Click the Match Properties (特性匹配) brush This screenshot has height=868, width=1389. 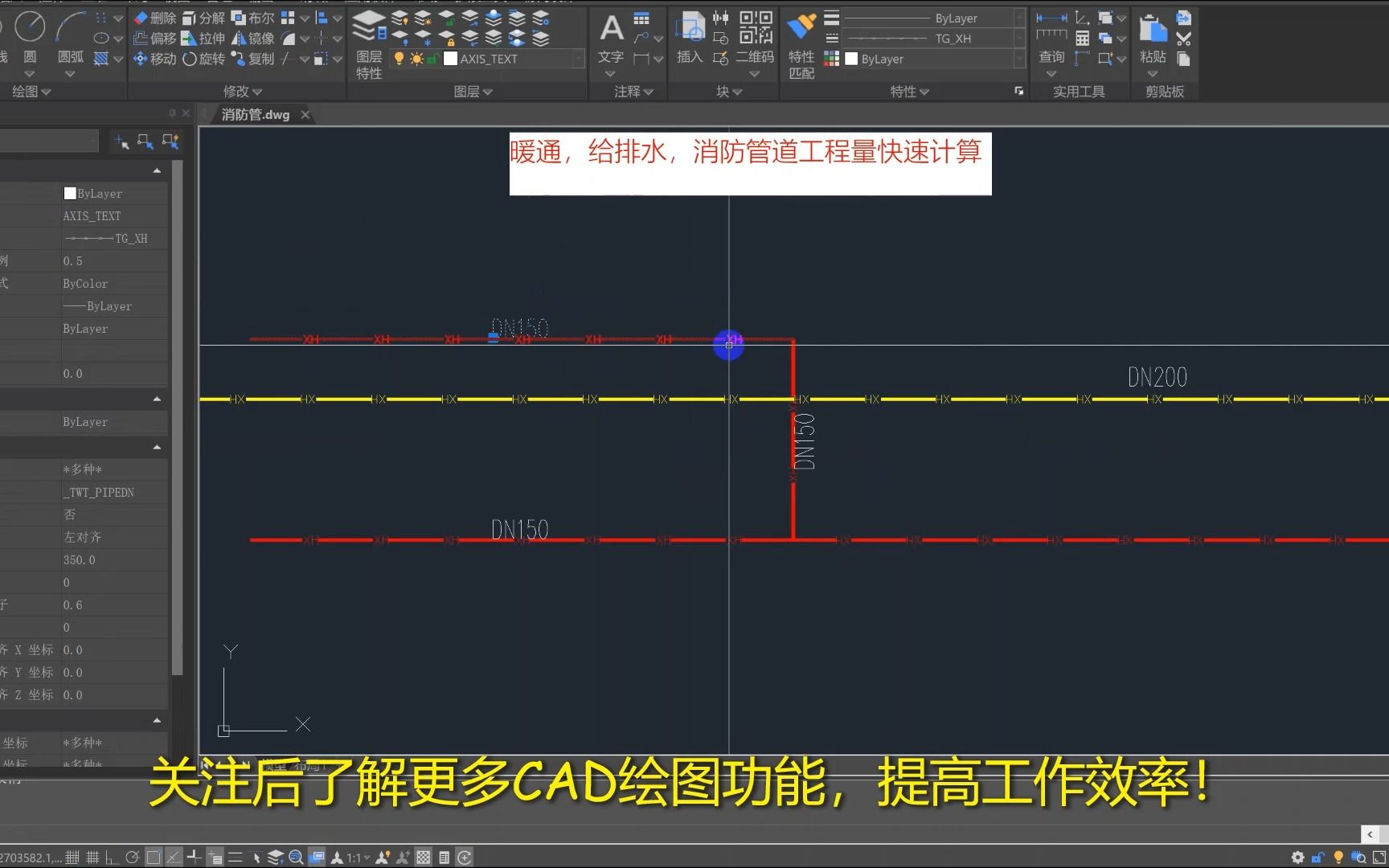coord(801,44)
